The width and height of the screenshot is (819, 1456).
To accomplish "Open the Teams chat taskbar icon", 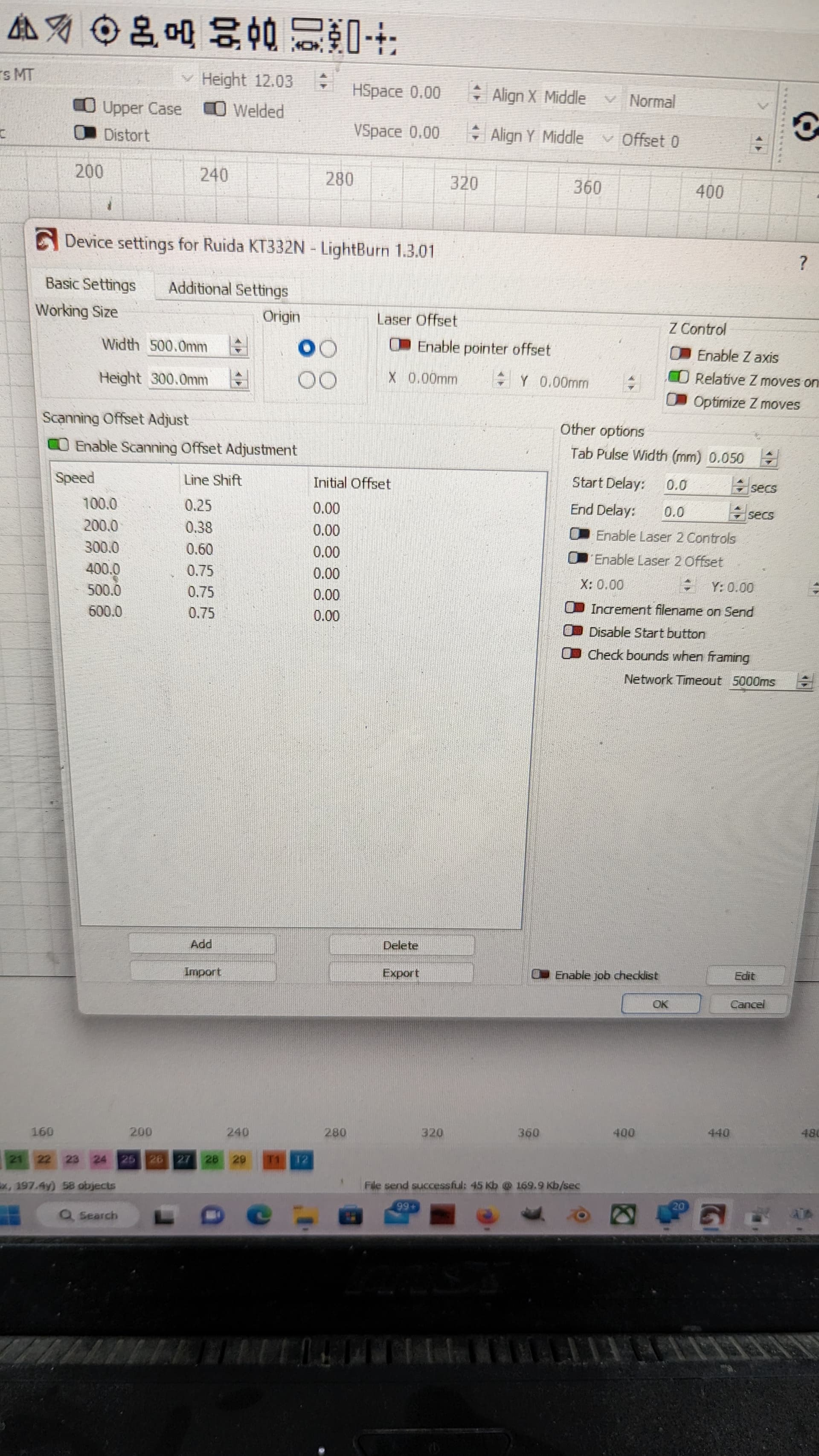I will tap(212, 1215).
